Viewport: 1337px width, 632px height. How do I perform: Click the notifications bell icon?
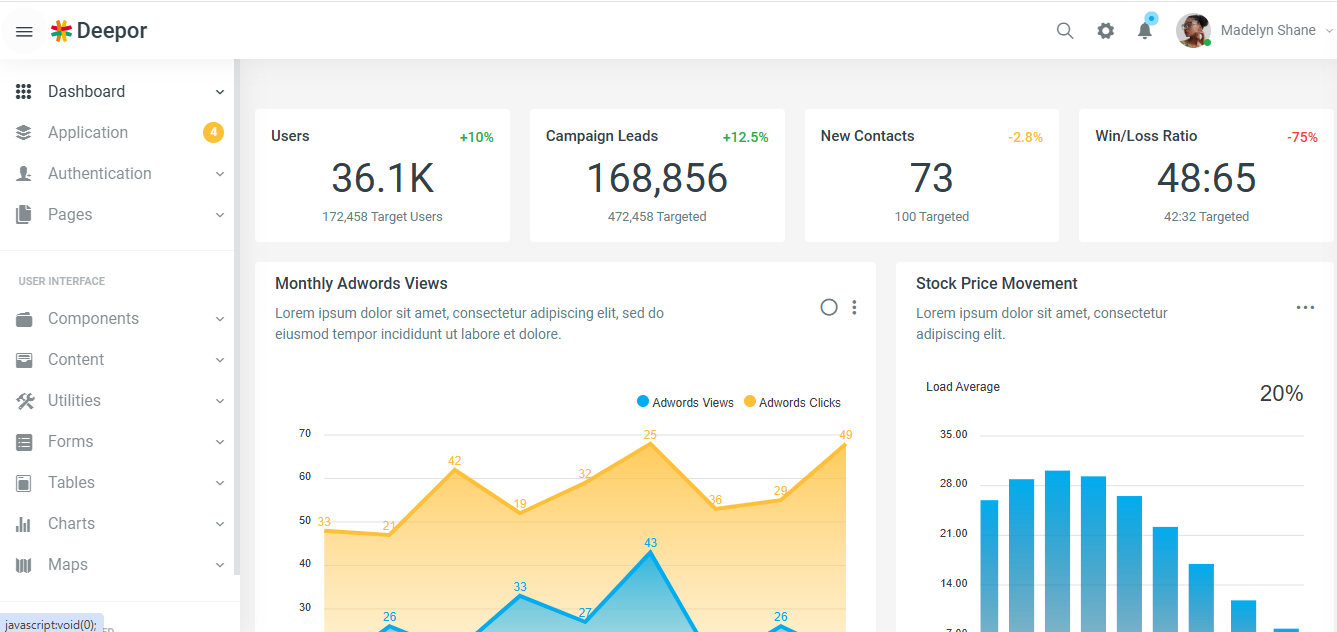pyautogui.click(x=1144, y=30)
